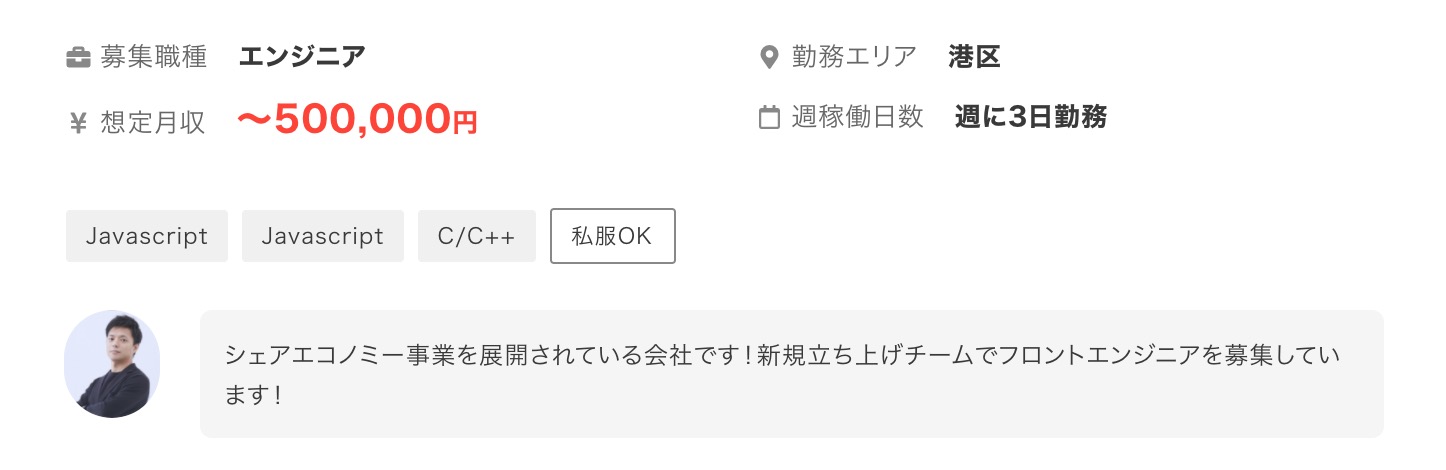The height and width of the screenshot is (470, 1446).
Task: Click the calendar icon beside 週稼働日数
Action: coord(769,118)
